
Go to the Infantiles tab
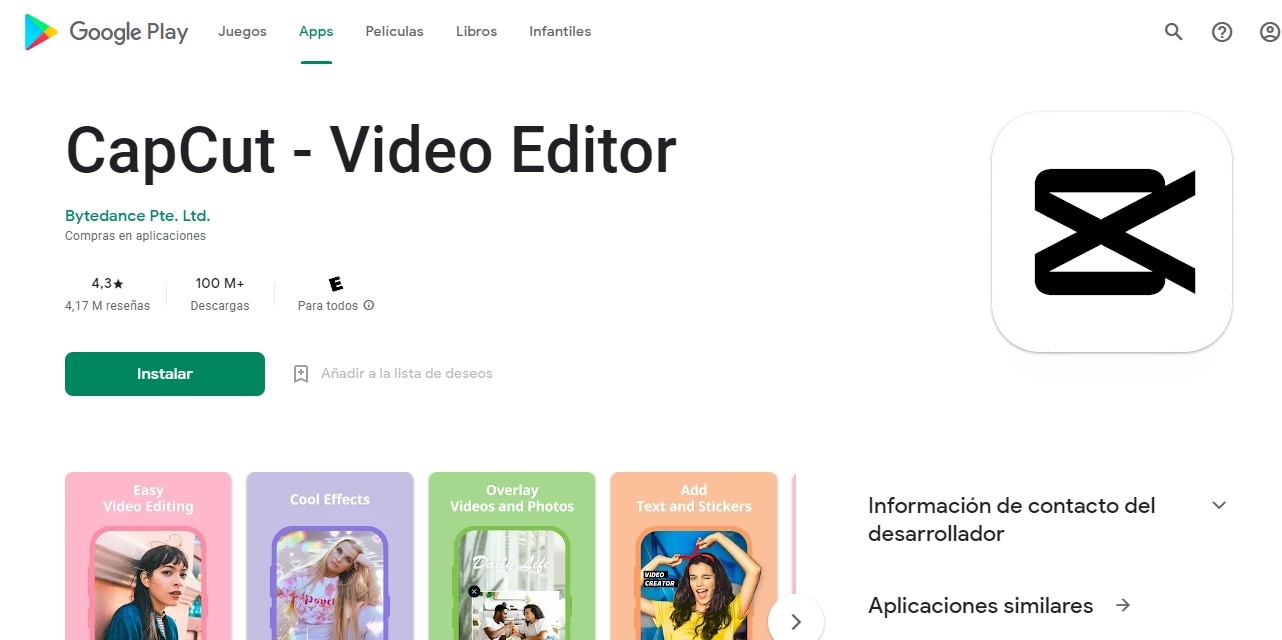tap(560, 32)
